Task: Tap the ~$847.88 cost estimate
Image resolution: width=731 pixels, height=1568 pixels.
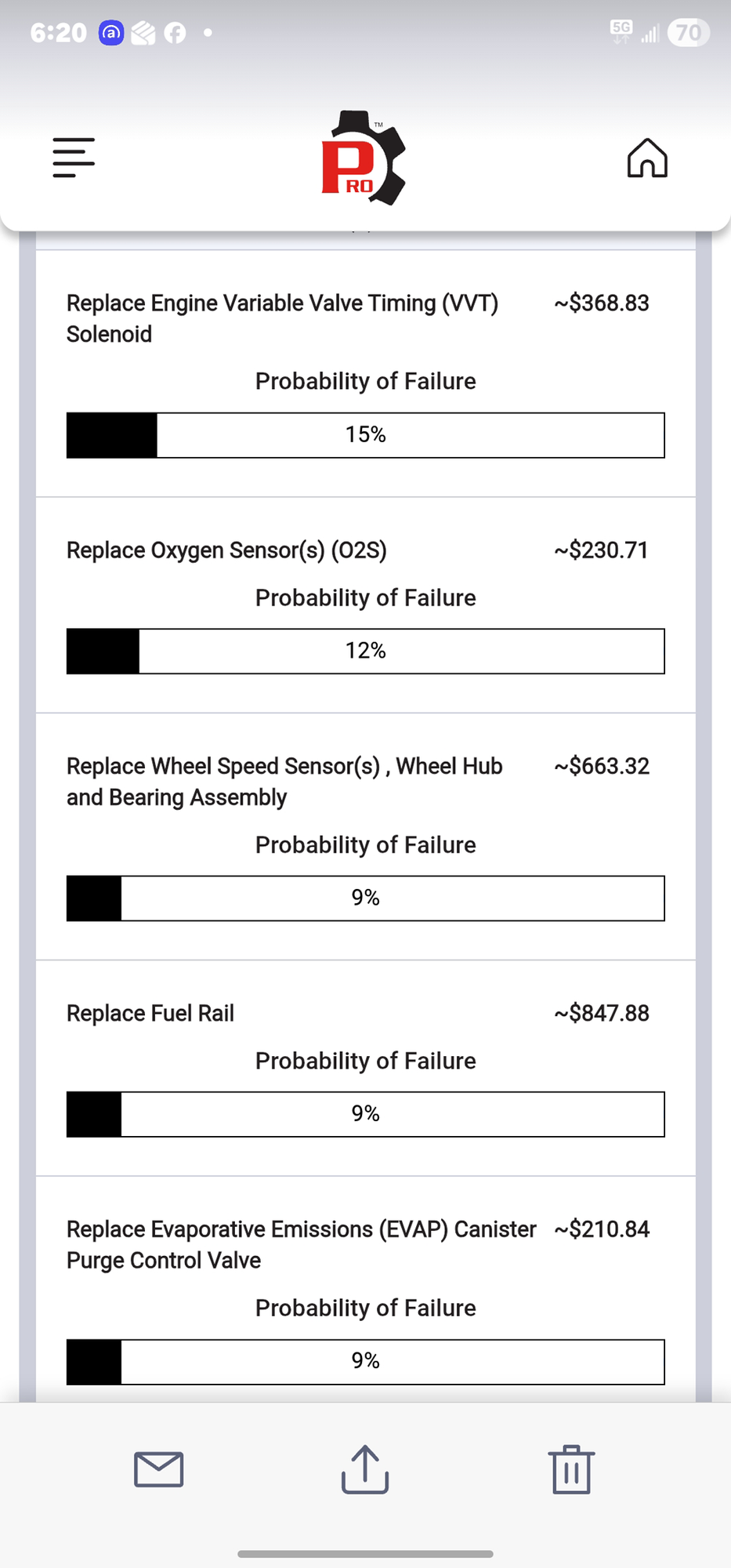Action: (602, 1013)
